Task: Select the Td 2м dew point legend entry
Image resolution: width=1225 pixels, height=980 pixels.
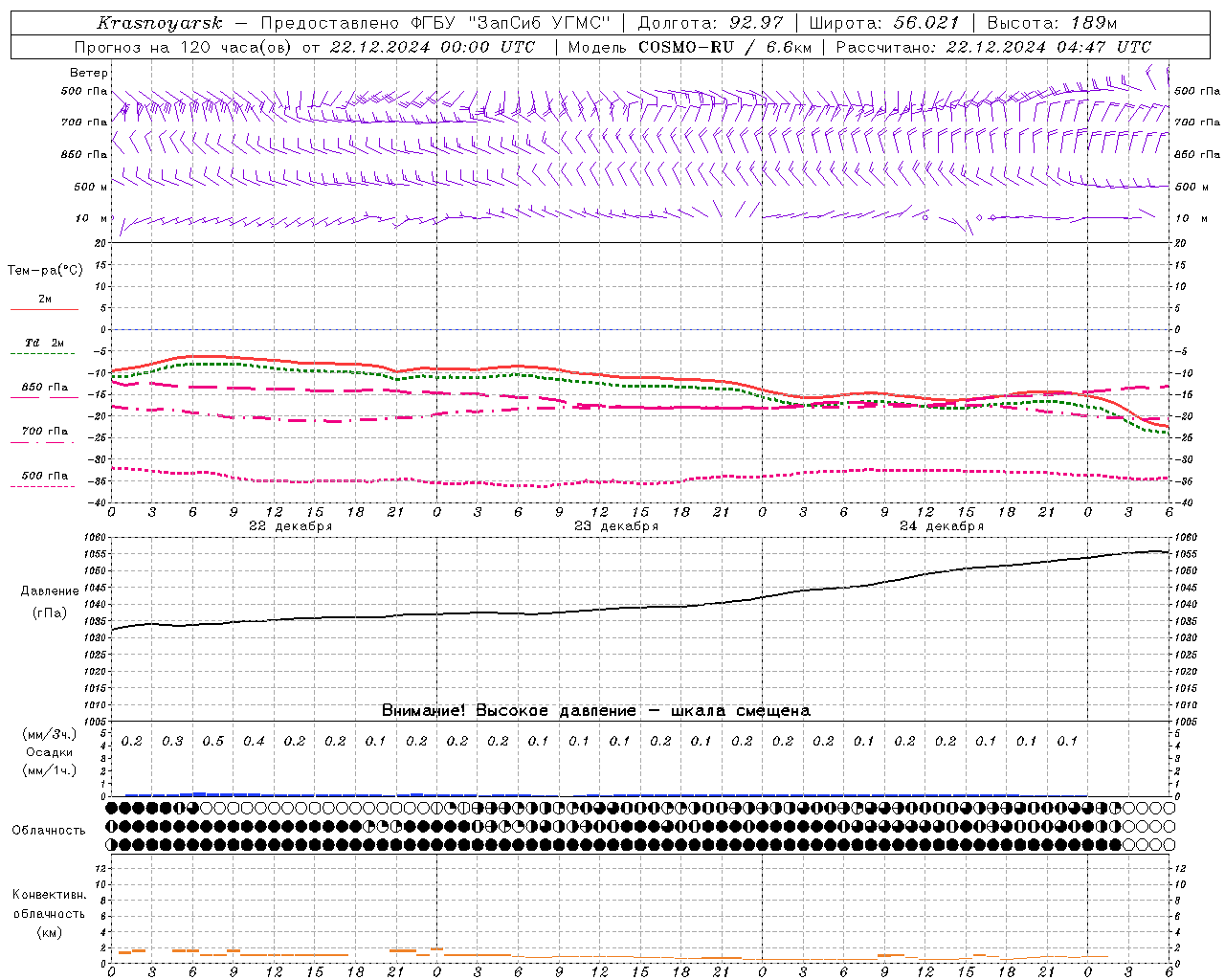Action: click(x=44, y=343)
